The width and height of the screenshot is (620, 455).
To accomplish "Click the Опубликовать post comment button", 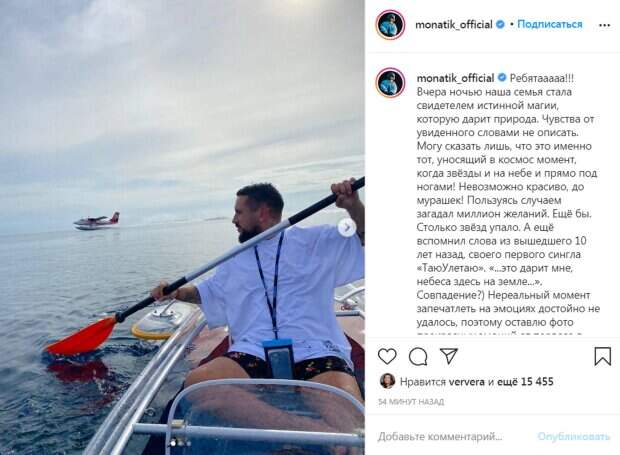I will point(574,437).
